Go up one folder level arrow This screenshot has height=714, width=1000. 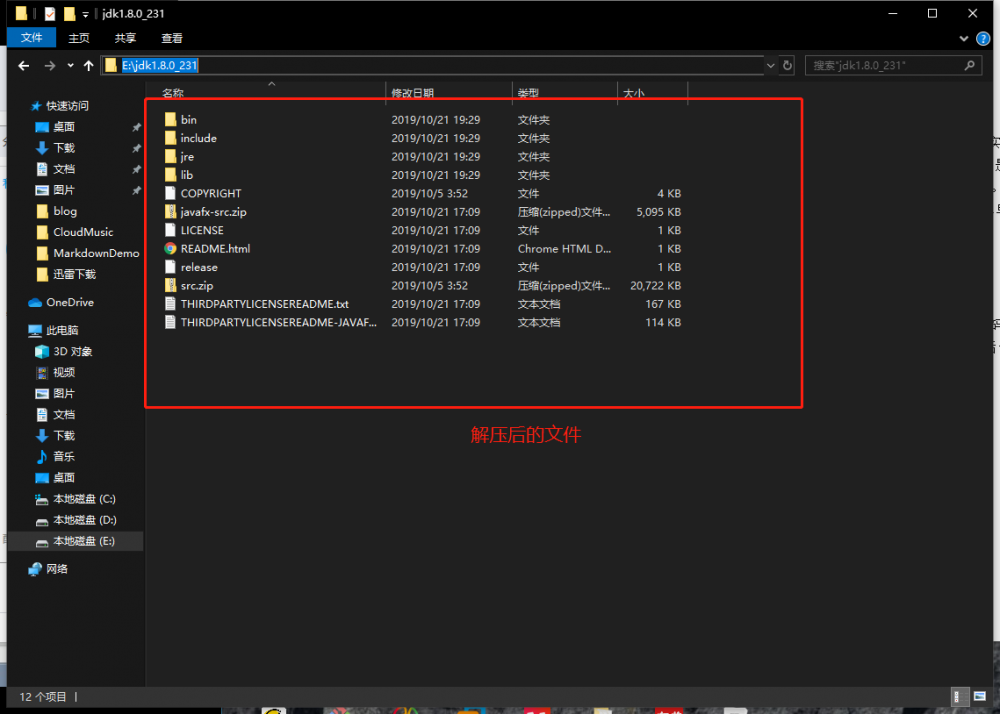coord(89,65)
